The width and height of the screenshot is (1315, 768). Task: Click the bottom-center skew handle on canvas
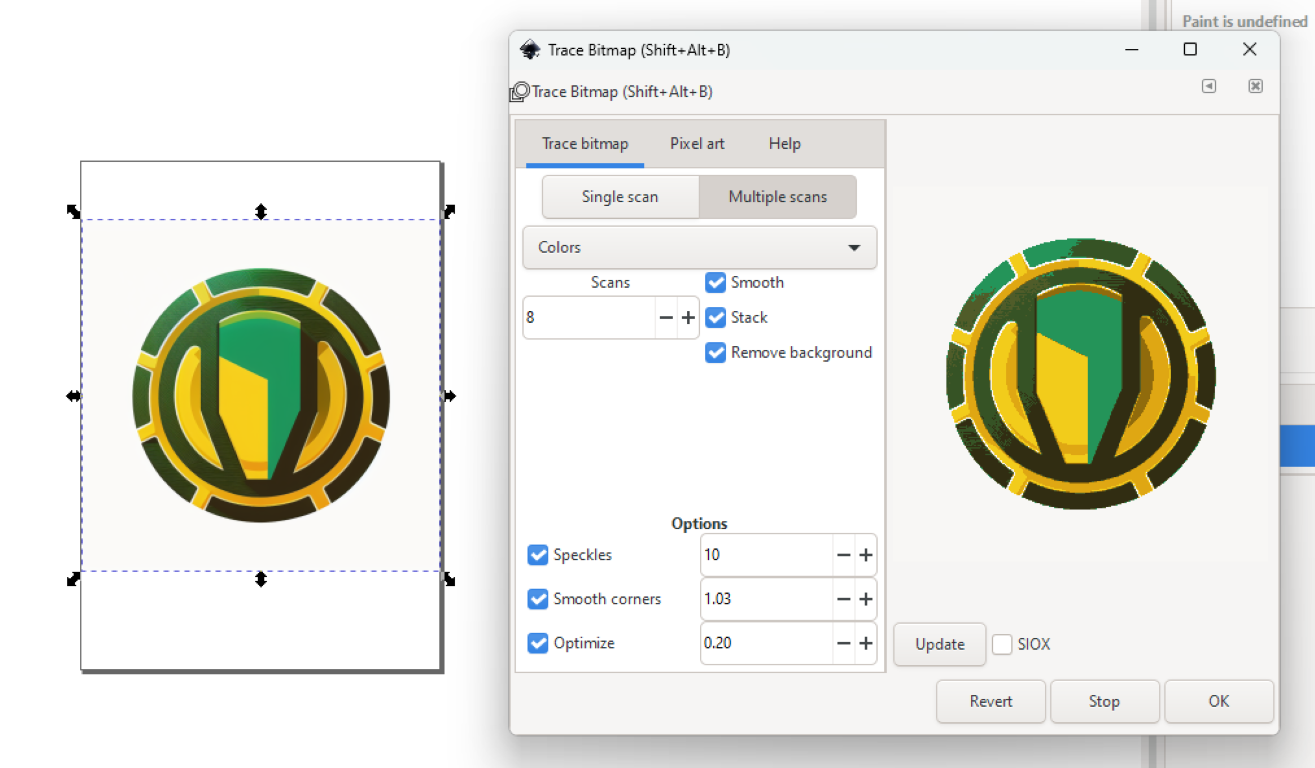point(261,579)
